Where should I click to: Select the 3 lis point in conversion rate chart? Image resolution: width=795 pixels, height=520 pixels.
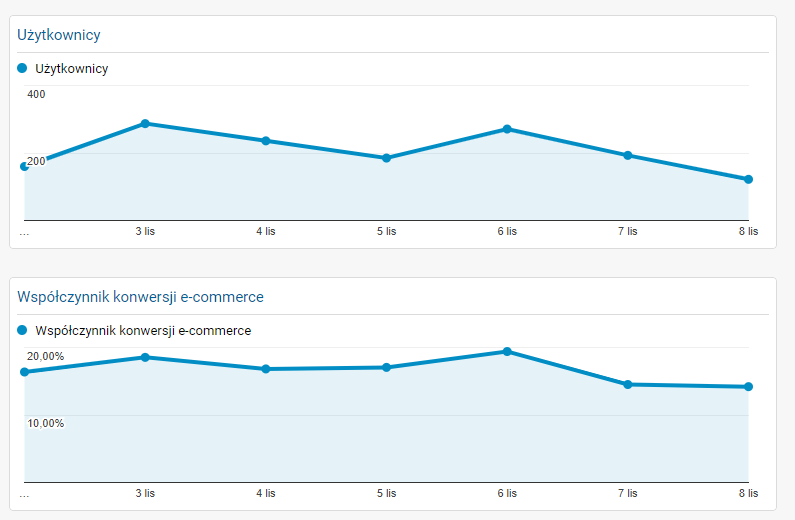pos(145,357)
